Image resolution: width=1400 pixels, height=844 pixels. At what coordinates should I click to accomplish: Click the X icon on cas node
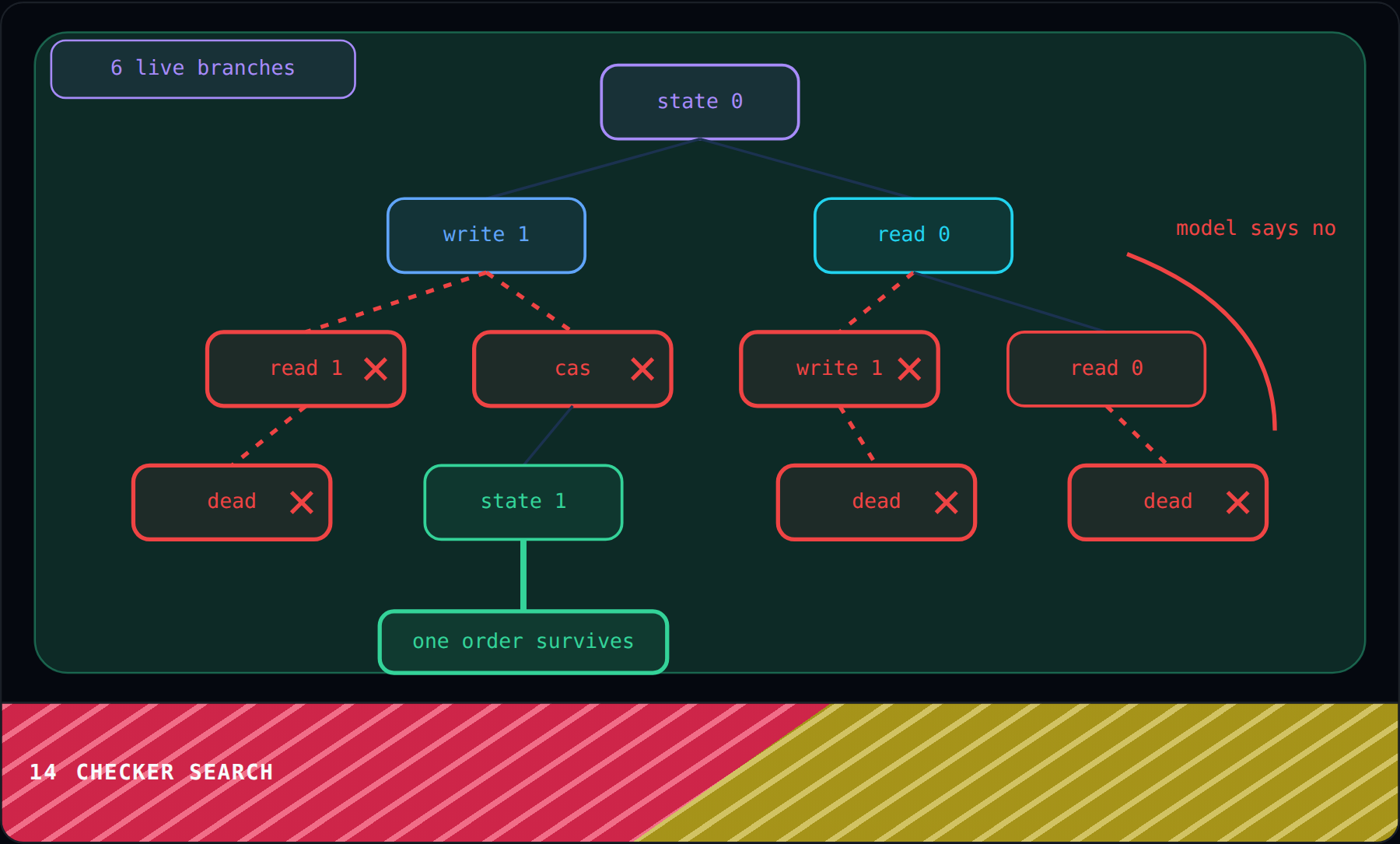tap(642, 369)
